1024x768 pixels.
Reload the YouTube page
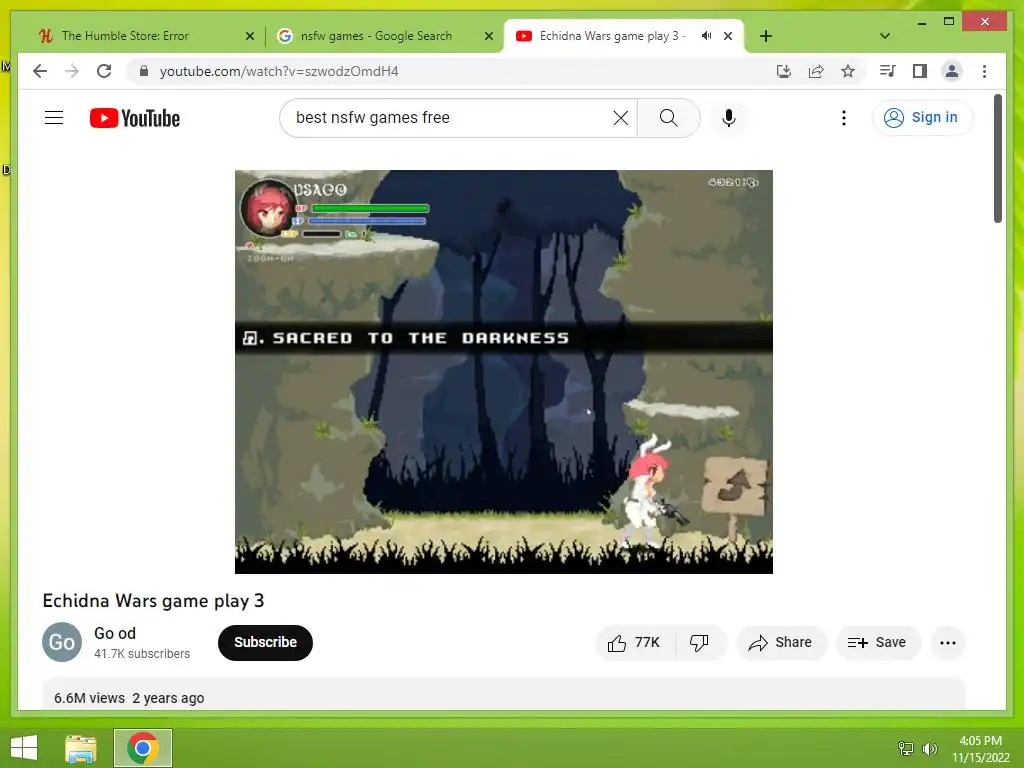(104, 71)
